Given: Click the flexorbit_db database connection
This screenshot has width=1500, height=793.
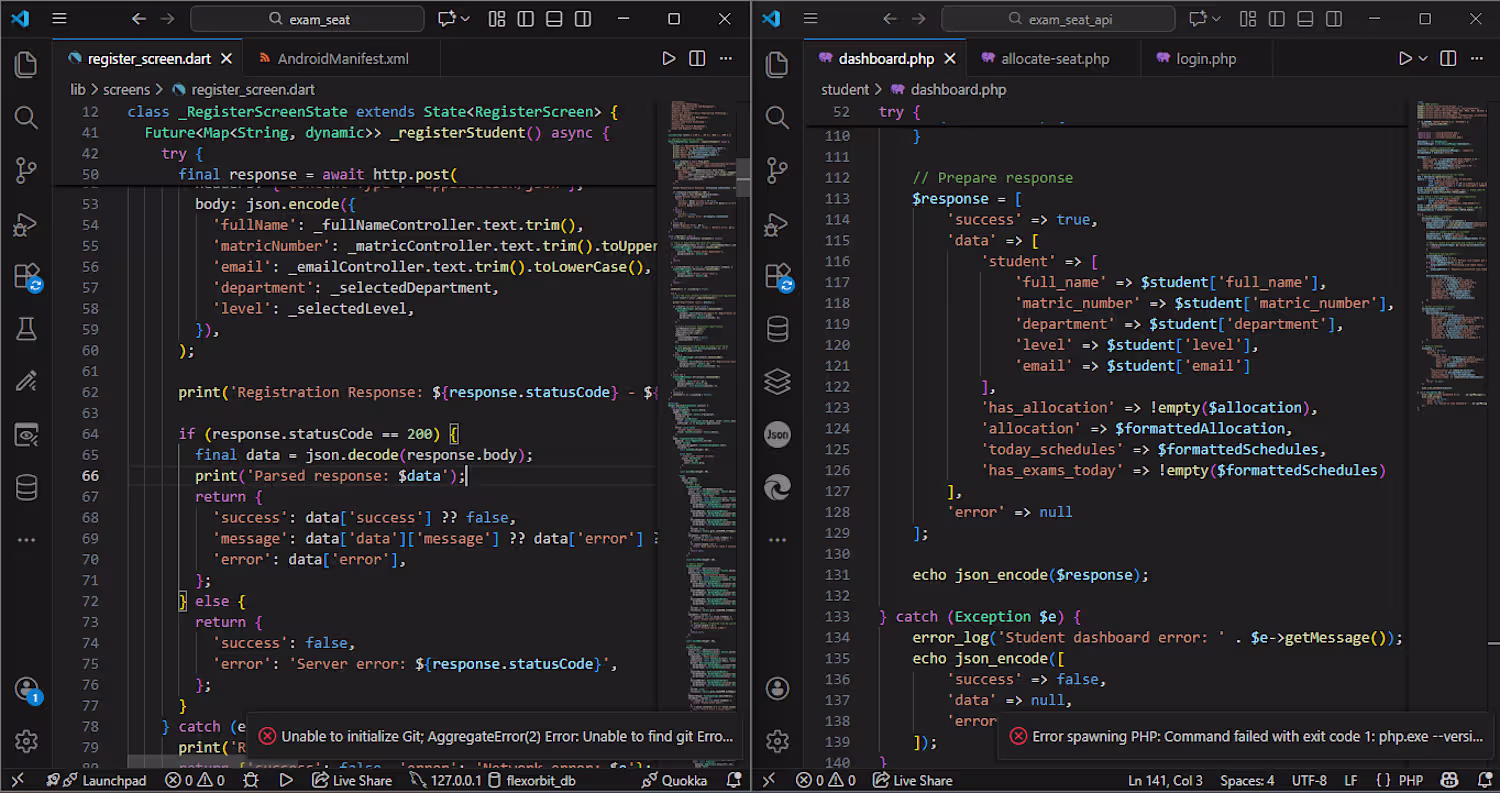Looking at the screenshot, I should click(540, 780).
